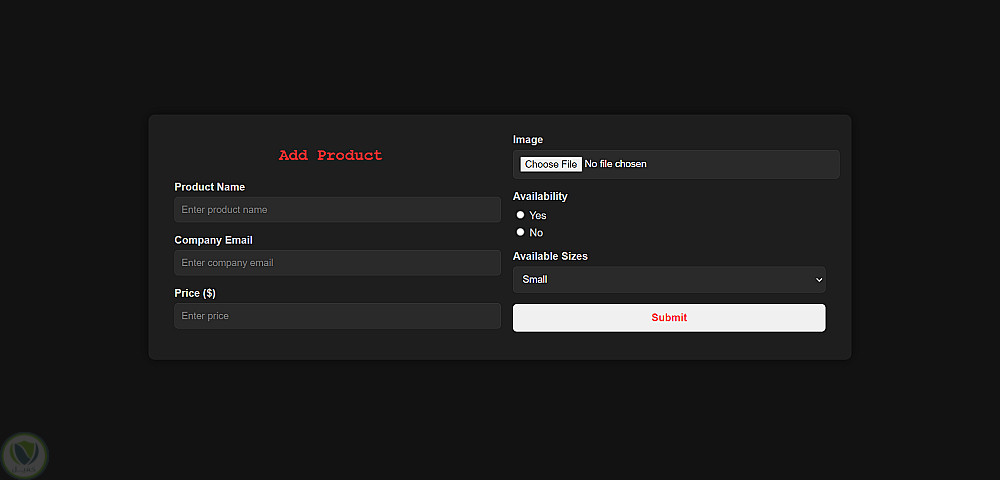Screen dimensions: 1000x480
Task: Open the Available Sizes dropdown showing Small
Action: (x=668, y=280)
